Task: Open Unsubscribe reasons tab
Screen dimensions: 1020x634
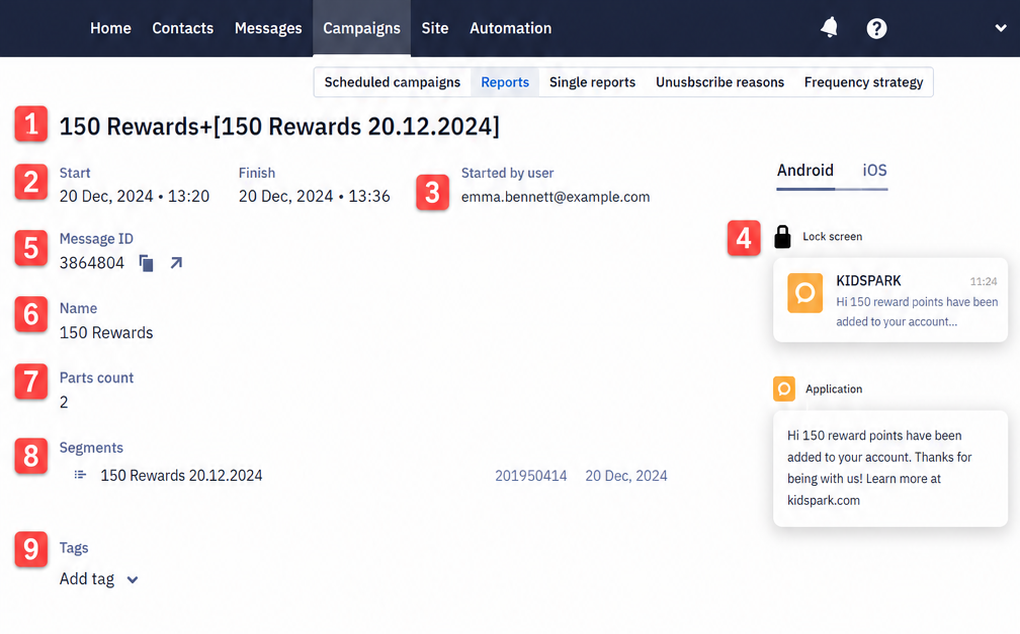Action: 719,82
